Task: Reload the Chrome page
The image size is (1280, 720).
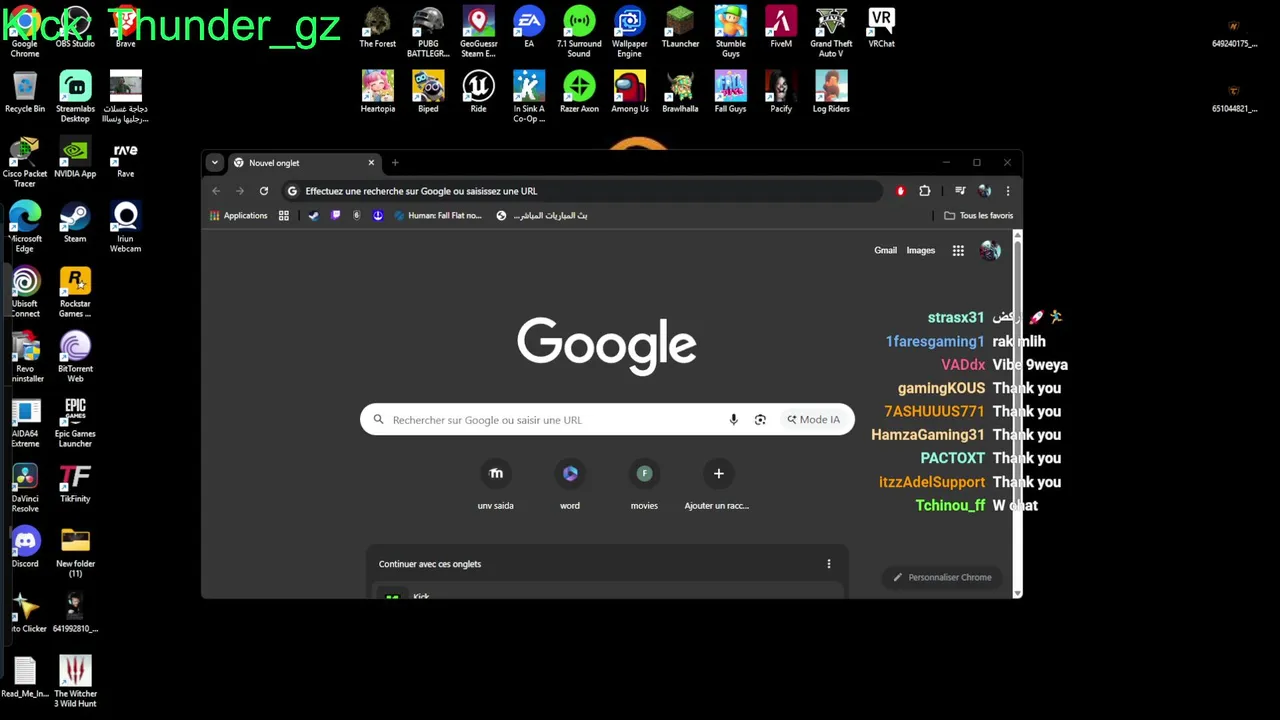Action: click(264, 191)
